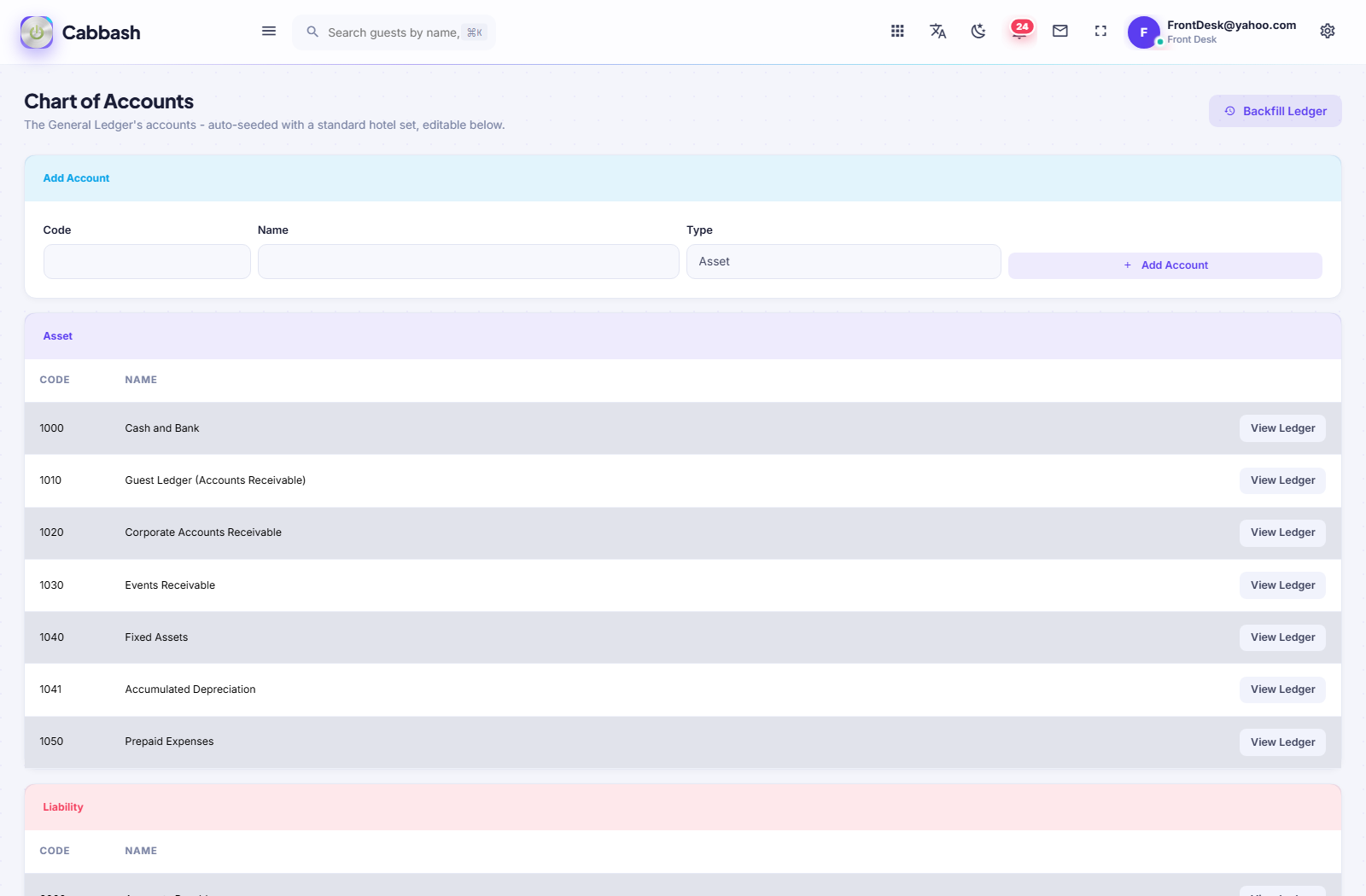The image size is (1366, 896).
Task: Click the Asset table NAME column header
Action: coord(141,380)
